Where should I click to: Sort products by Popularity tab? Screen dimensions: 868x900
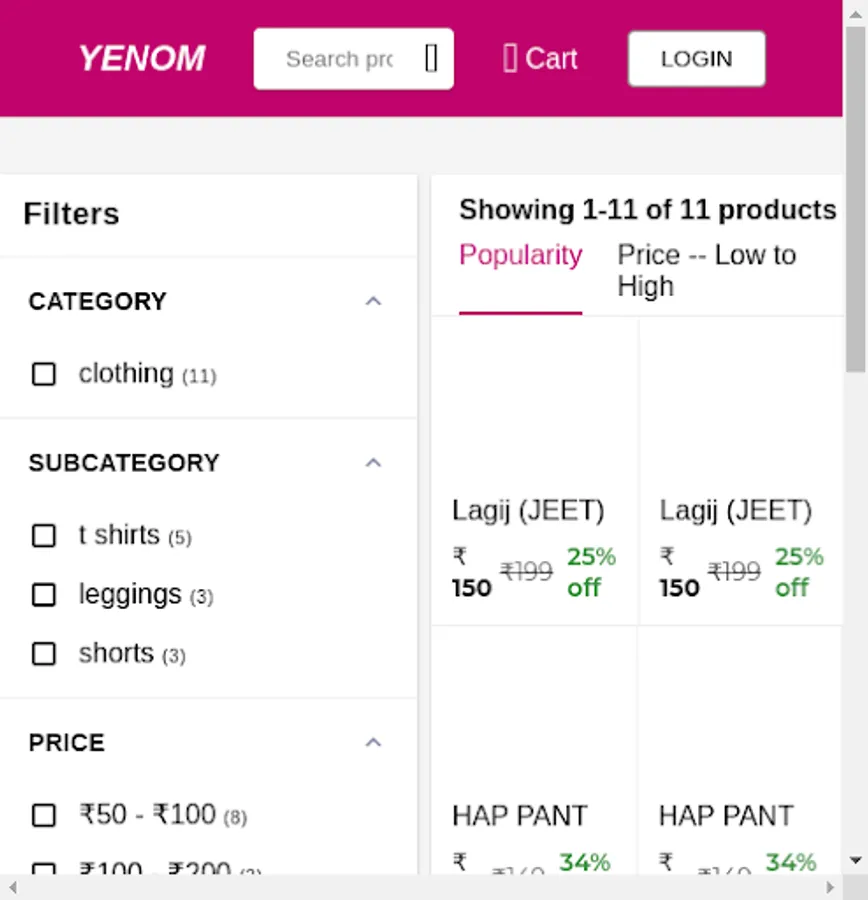[520, 256]
